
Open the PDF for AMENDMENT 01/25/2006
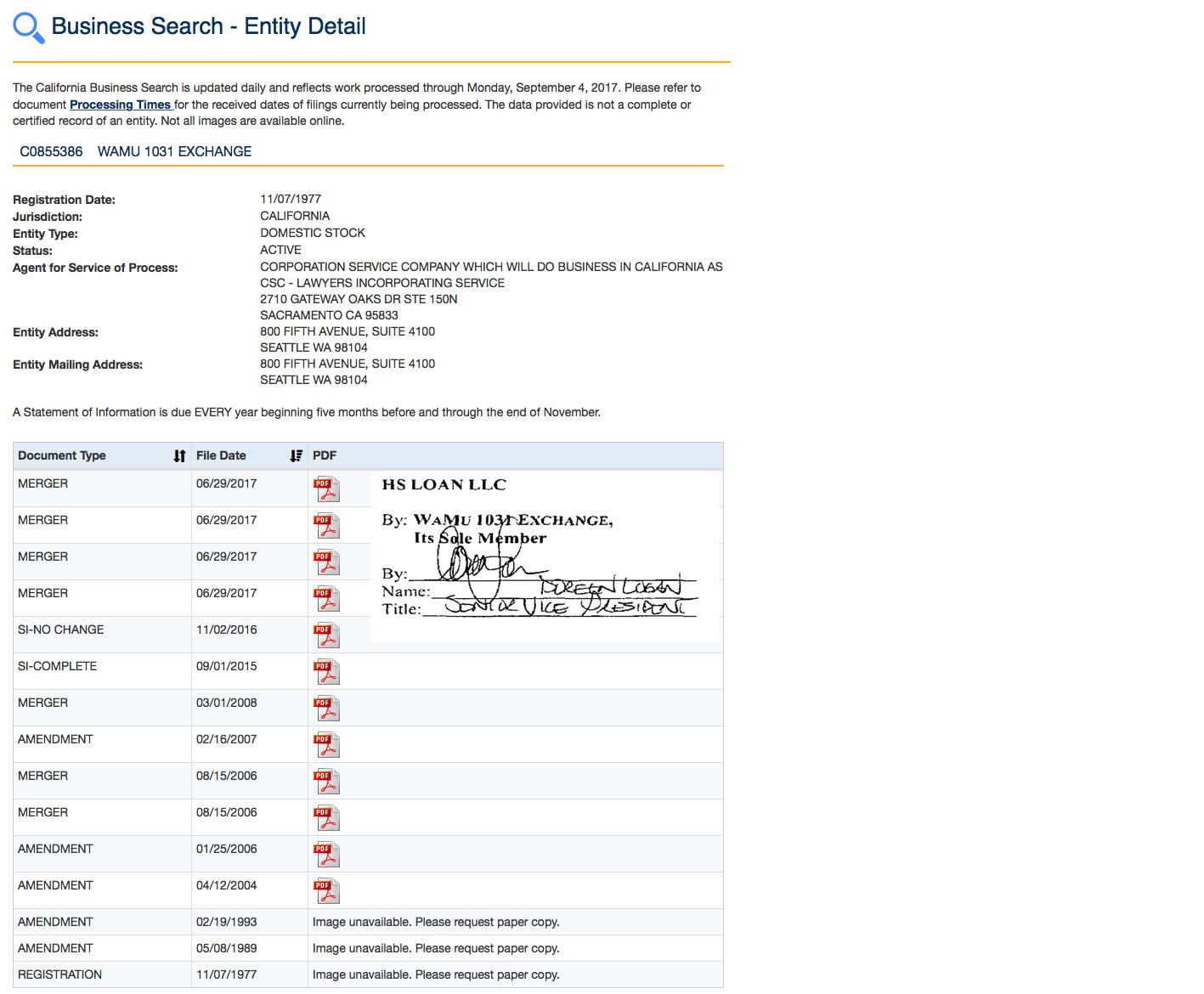click(327, 854)
